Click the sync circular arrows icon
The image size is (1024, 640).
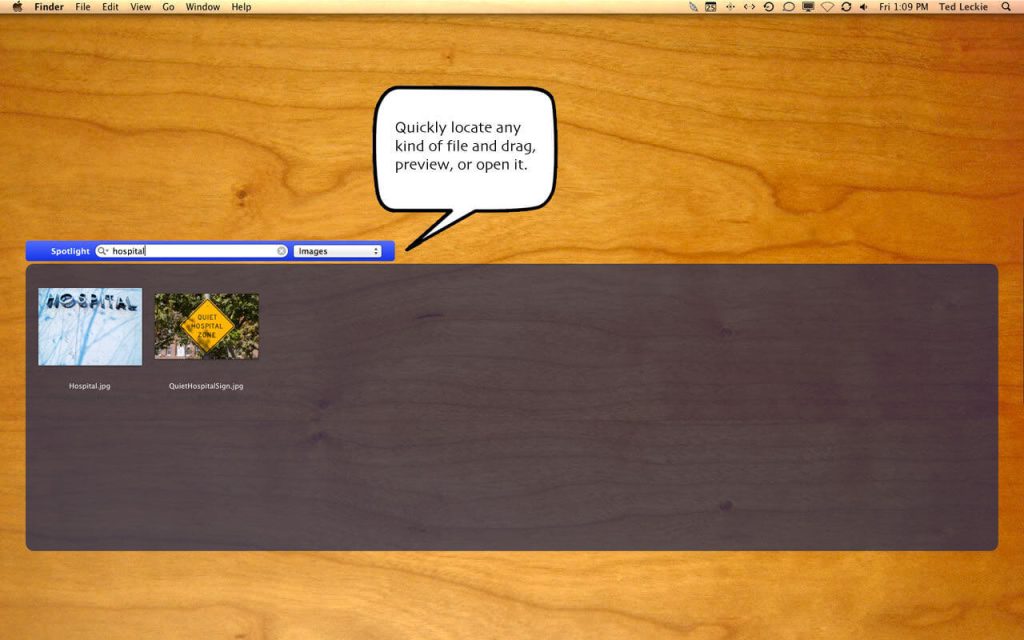point(846,7)
